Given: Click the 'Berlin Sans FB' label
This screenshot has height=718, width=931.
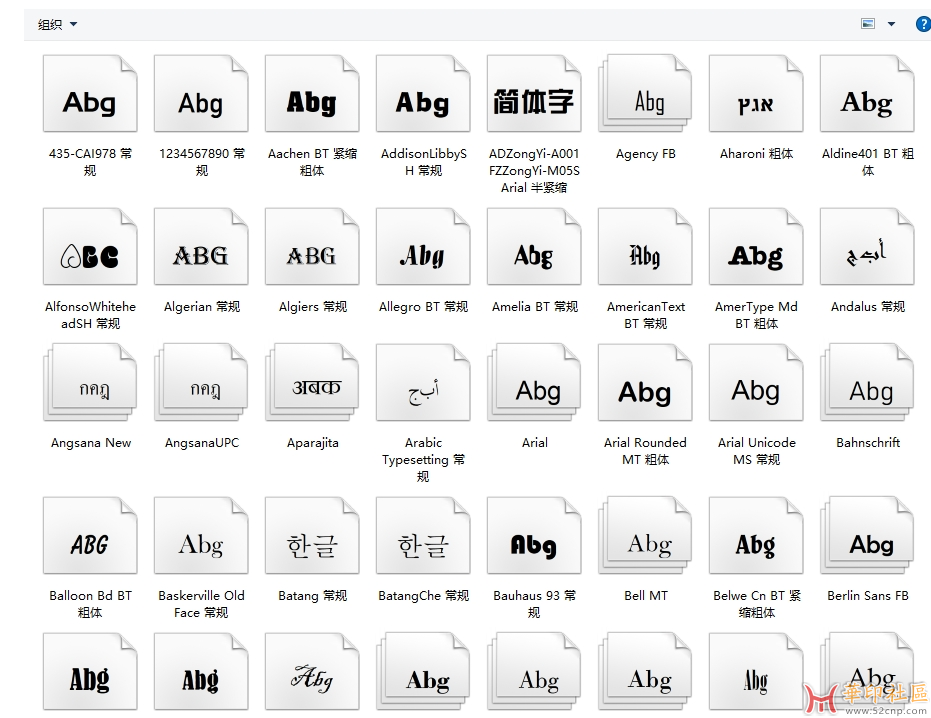Looking at the screenshot, I should click(867, 596).
